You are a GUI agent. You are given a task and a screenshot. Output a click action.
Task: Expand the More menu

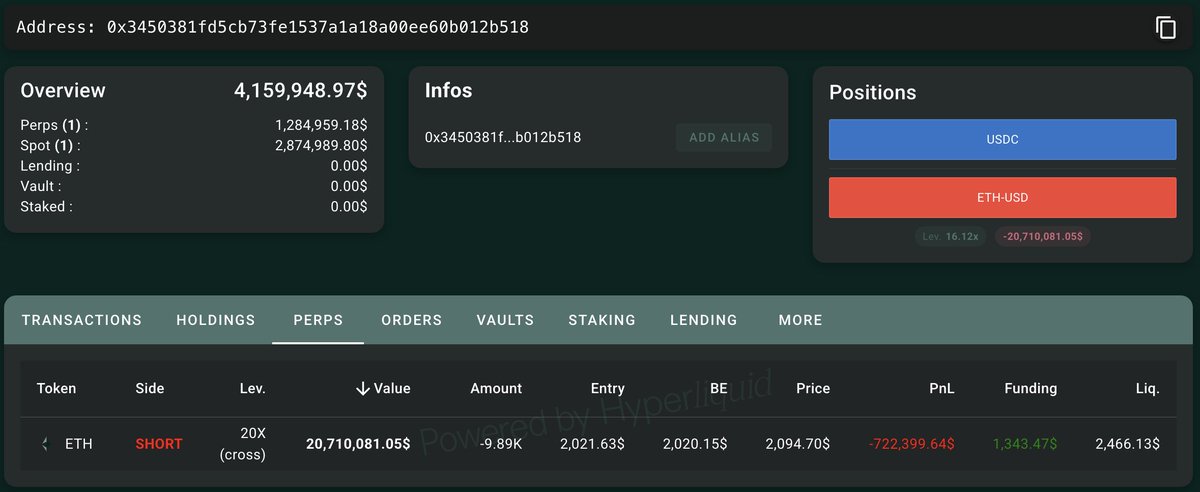pos(800,320)
